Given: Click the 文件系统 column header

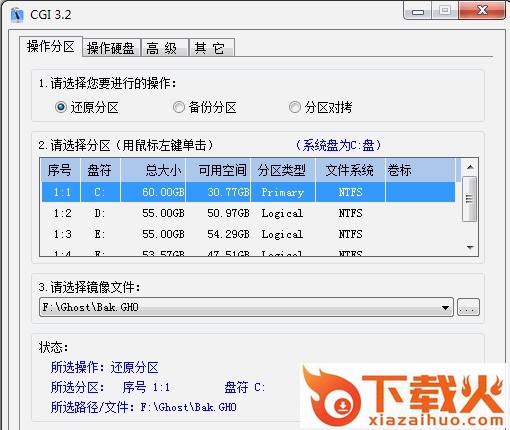Looking at the screenshot, I should pyautogui.click(x=350, y=170).
